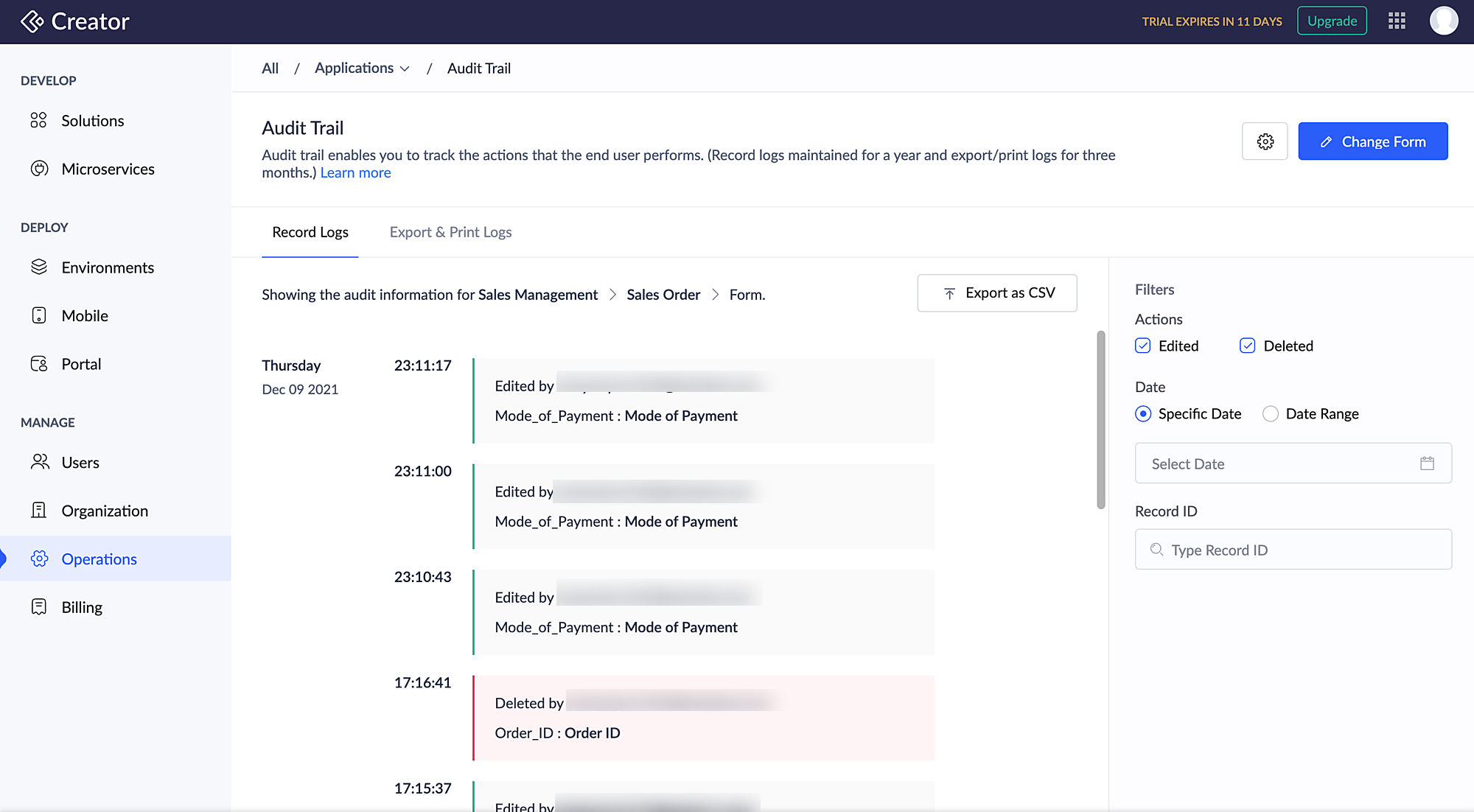
Task: Click the Sales Order breadcrumb chevron
Action: [x=715, y=295]
